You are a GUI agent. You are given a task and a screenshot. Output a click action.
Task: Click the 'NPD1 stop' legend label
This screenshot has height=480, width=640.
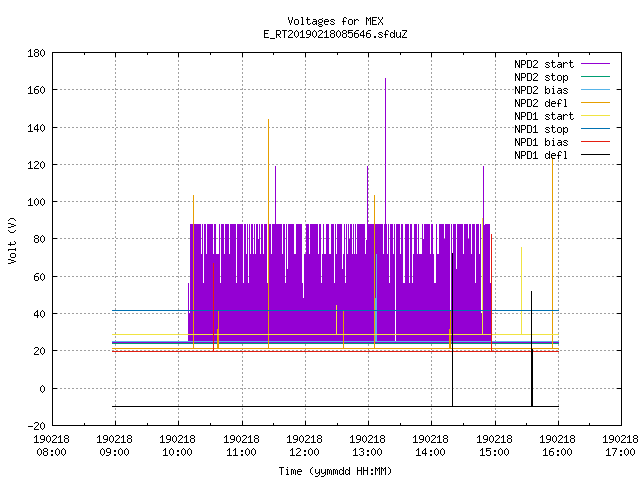(x=541, y=129)
